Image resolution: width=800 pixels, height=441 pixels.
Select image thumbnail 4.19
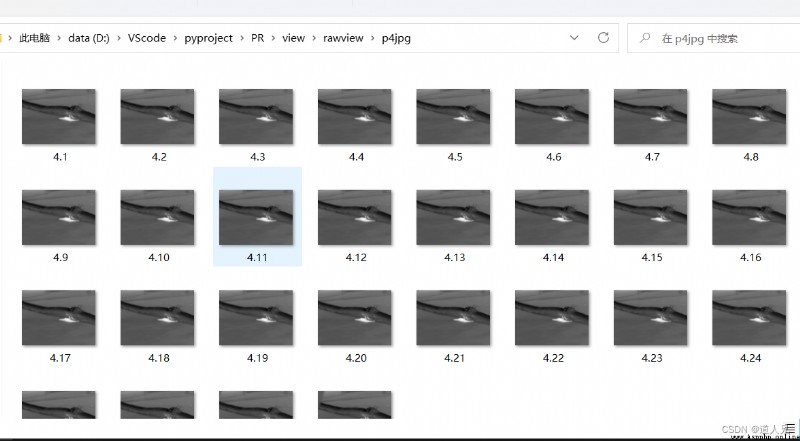(256, 318)
